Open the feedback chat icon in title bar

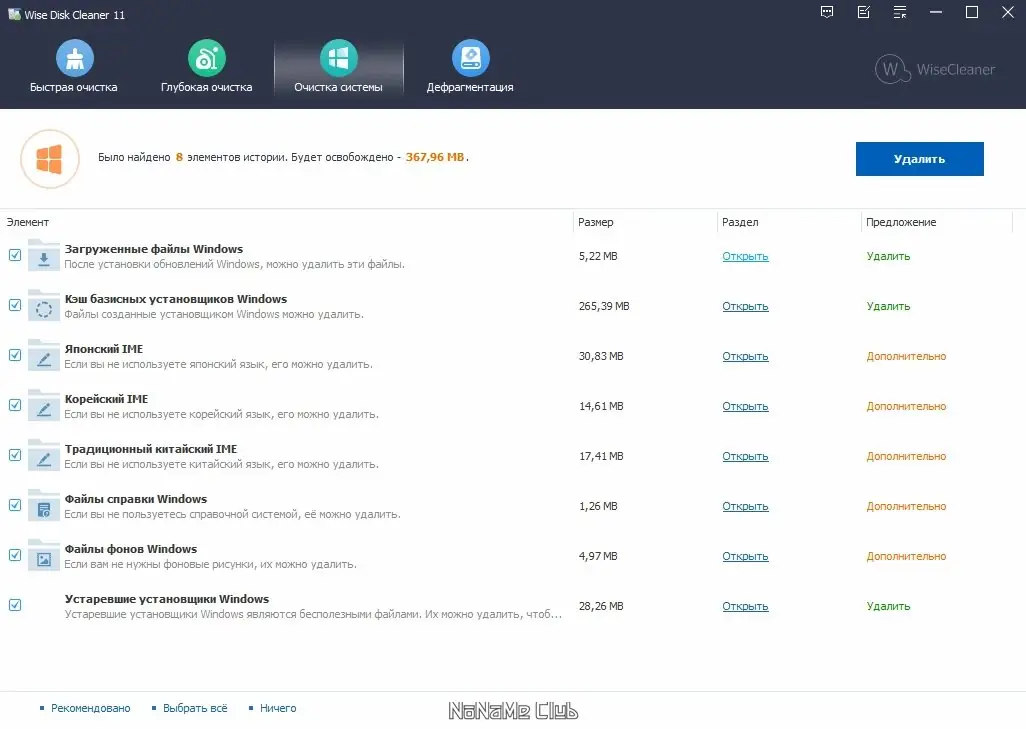(827, 12)
